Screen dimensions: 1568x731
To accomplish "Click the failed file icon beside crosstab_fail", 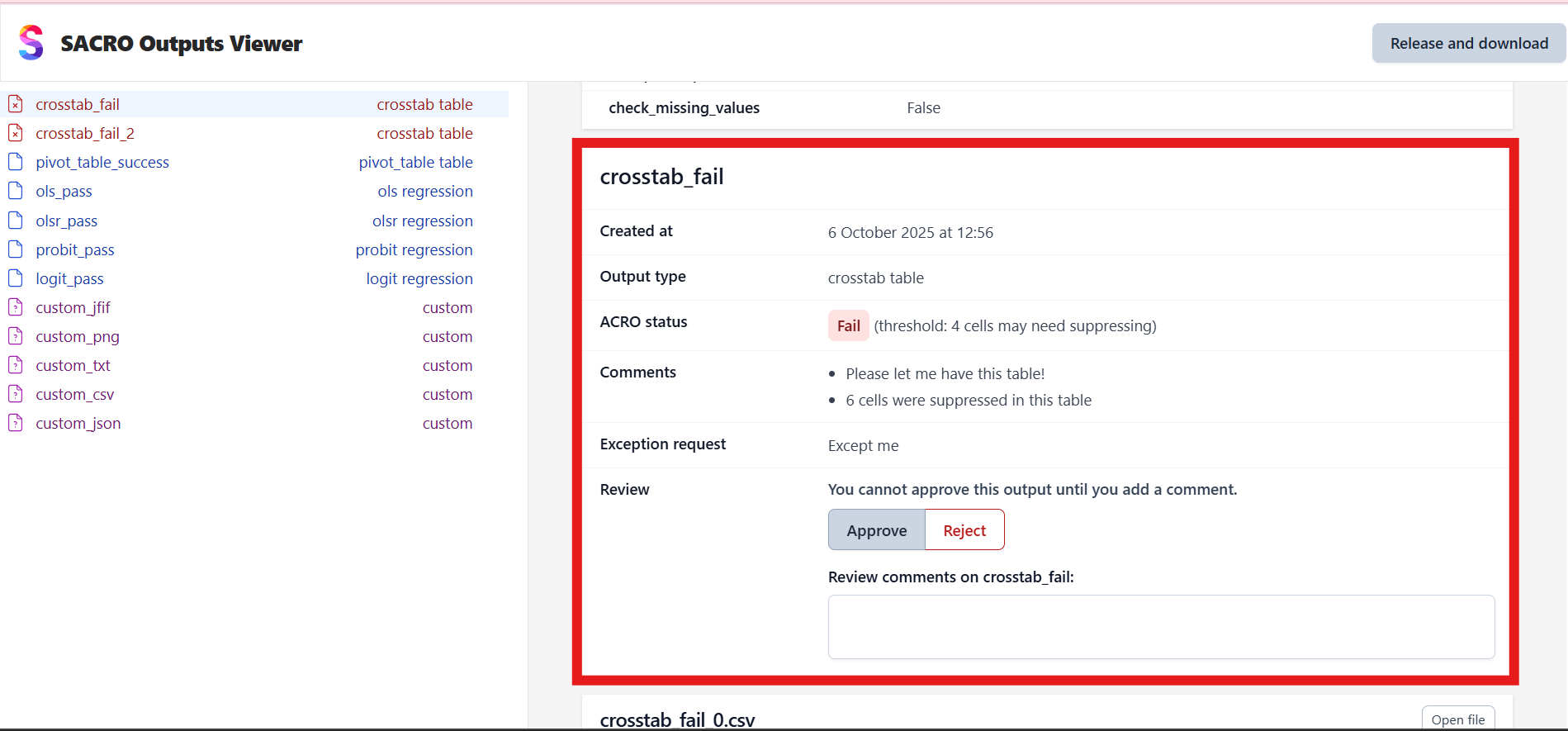I will click(16, 104).
